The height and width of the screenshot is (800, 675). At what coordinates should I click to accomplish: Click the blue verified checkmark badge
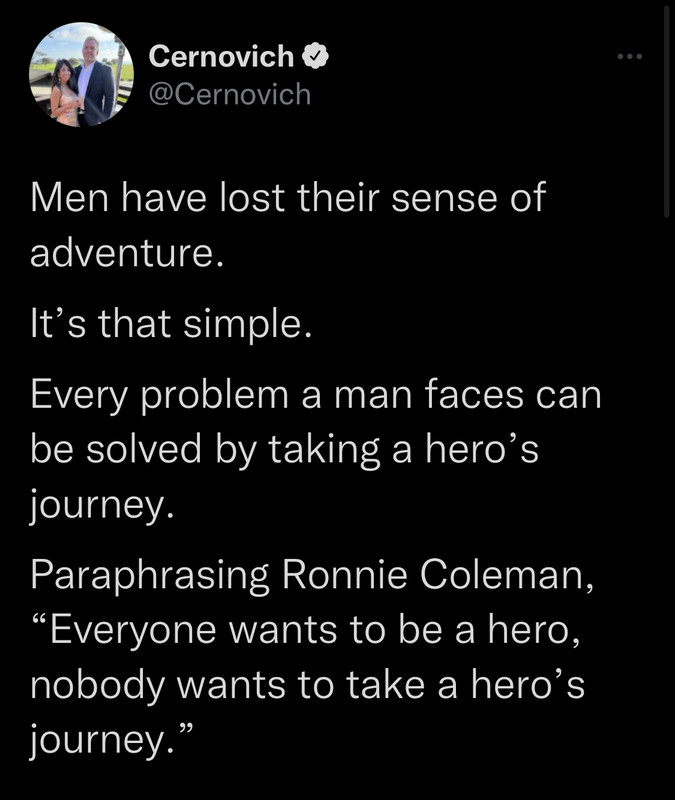point(316,56)
